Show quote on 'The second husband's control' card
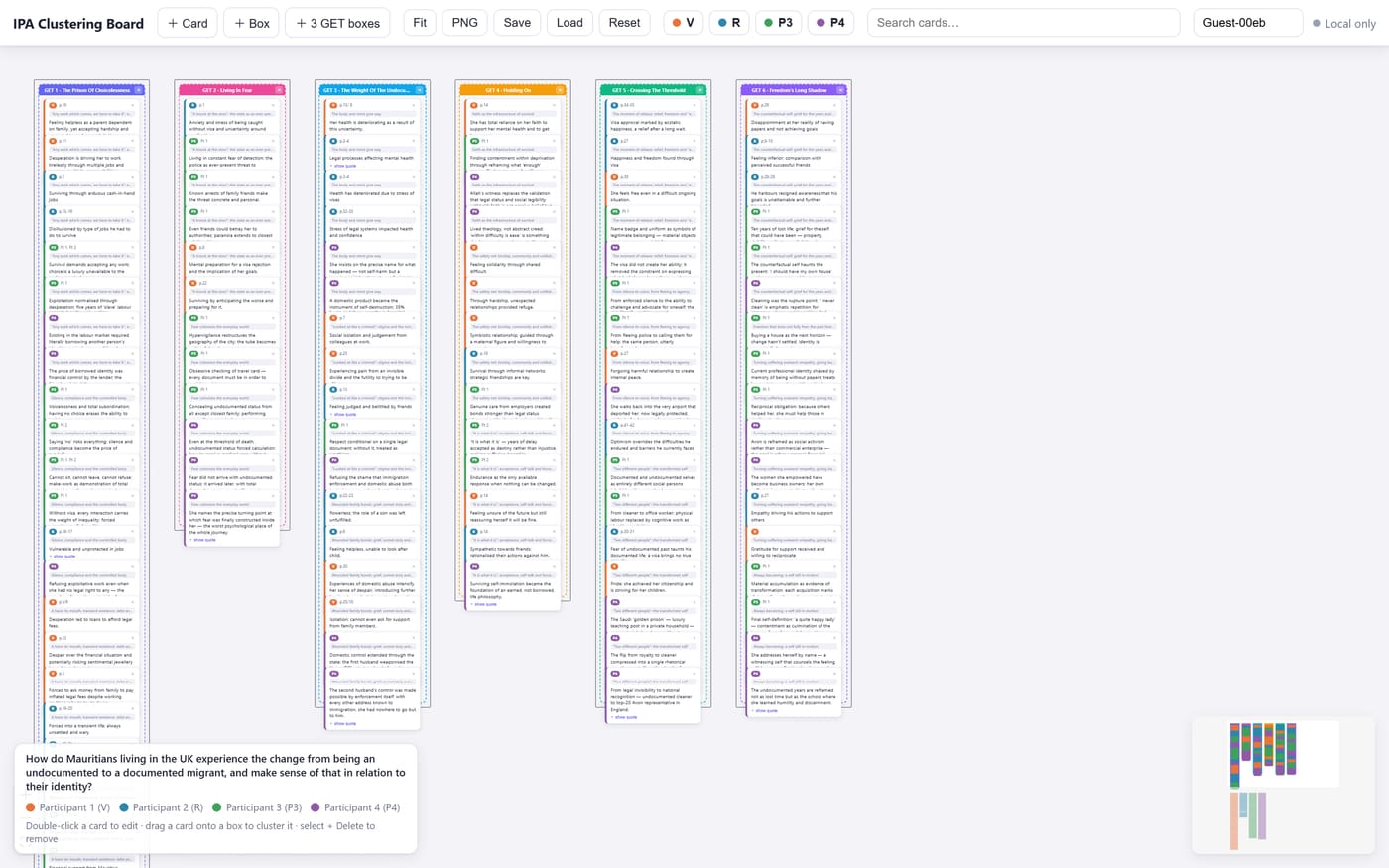1389x868 pixels. tap(342, 723)
